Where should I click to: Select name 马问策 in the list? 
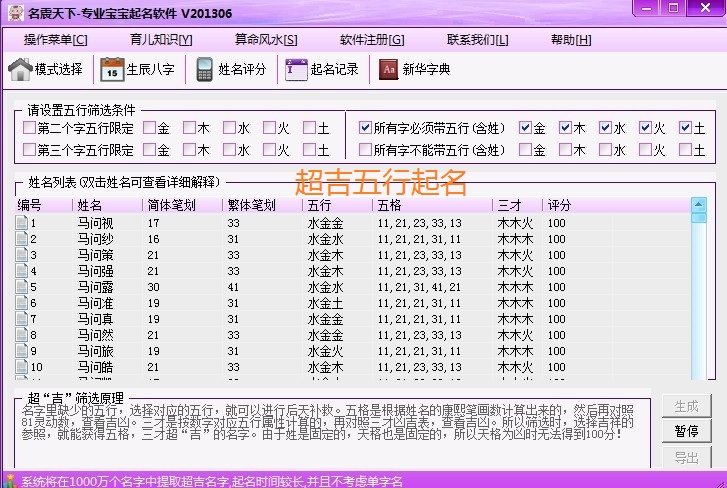pos(96,255)
